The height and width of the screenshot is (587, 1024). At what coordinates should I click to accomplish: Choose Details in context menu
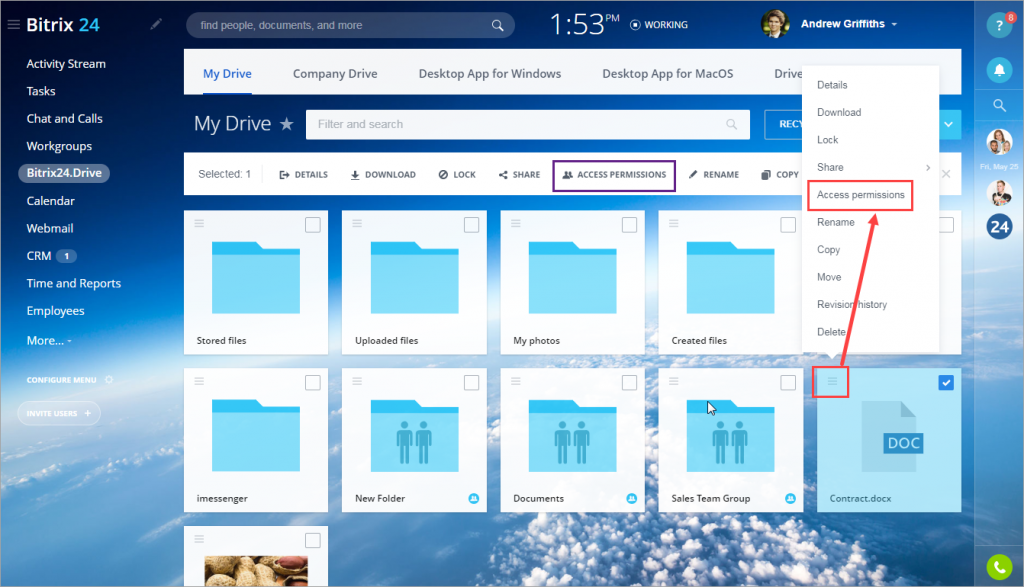[832, 85]
